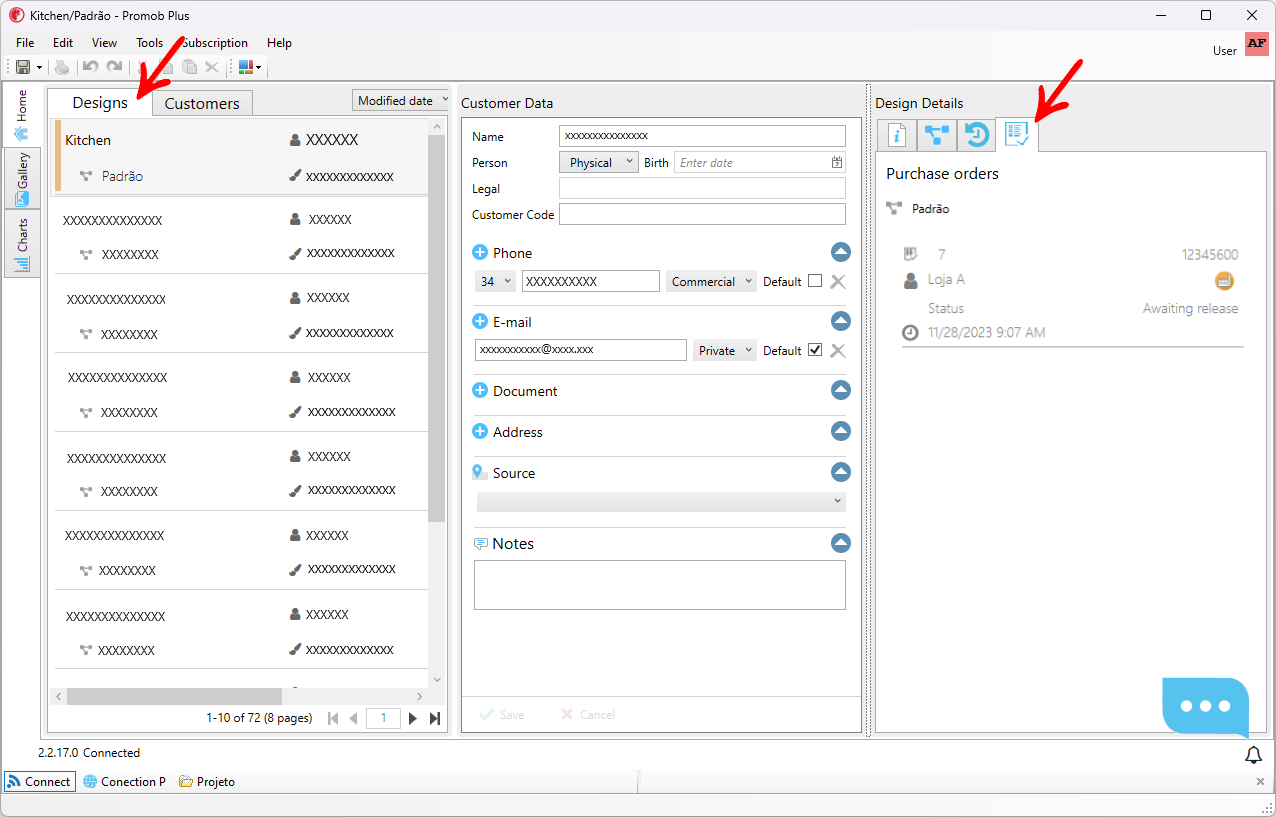The image size is (1276, 817).
Task: Click the page number input field
Action: (x=383, y=718)
